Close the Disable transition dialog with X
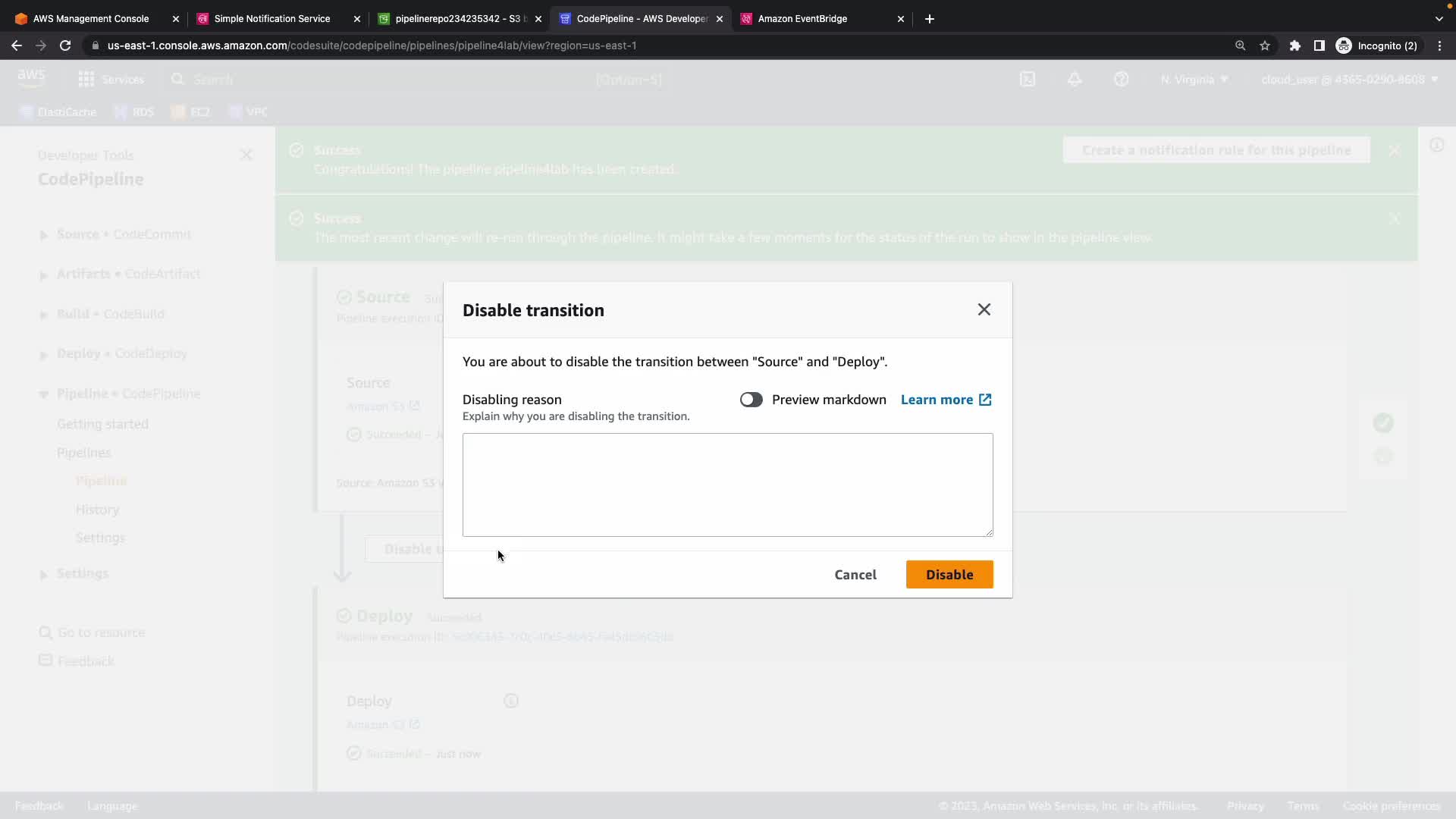Screen dimensions: 1456x819 click(x=984, y=309)
